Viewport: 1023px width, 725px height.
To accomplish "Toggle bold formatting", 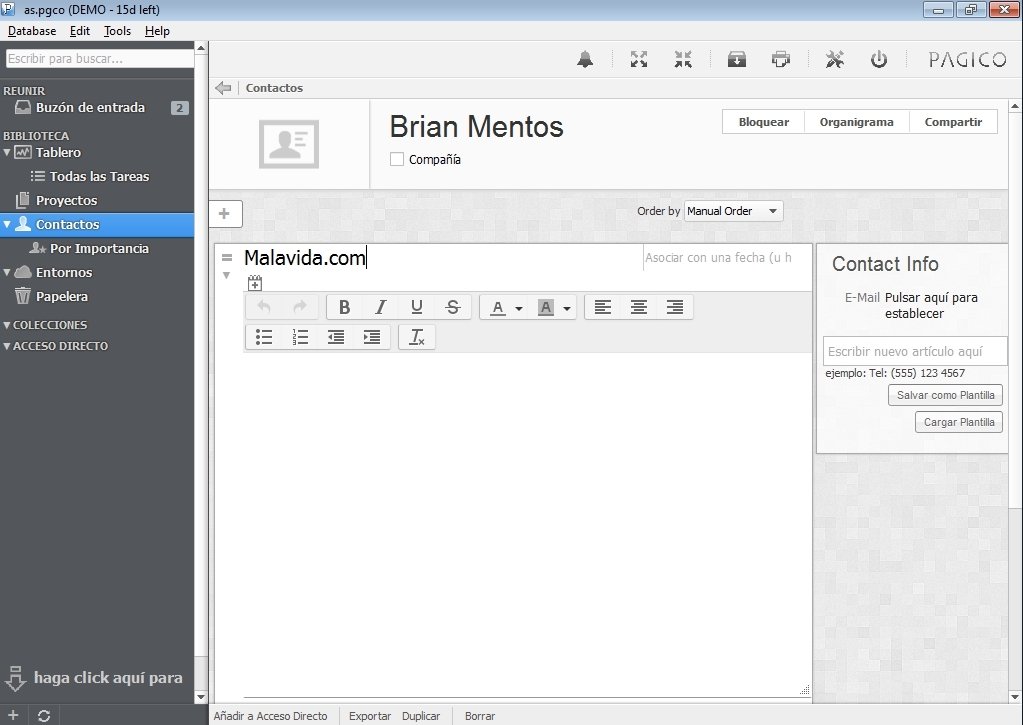I will 344,307.
